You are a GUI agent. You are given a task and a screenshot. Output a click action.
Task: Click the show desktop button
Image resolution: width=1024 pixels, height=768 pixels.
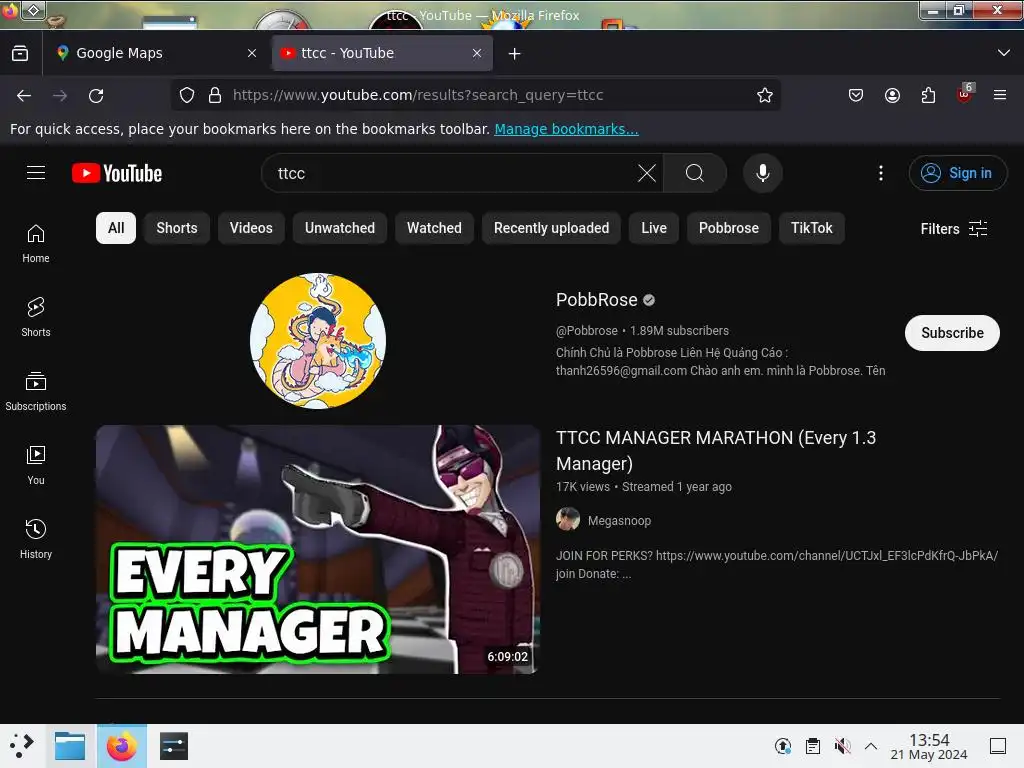(998, 746)
